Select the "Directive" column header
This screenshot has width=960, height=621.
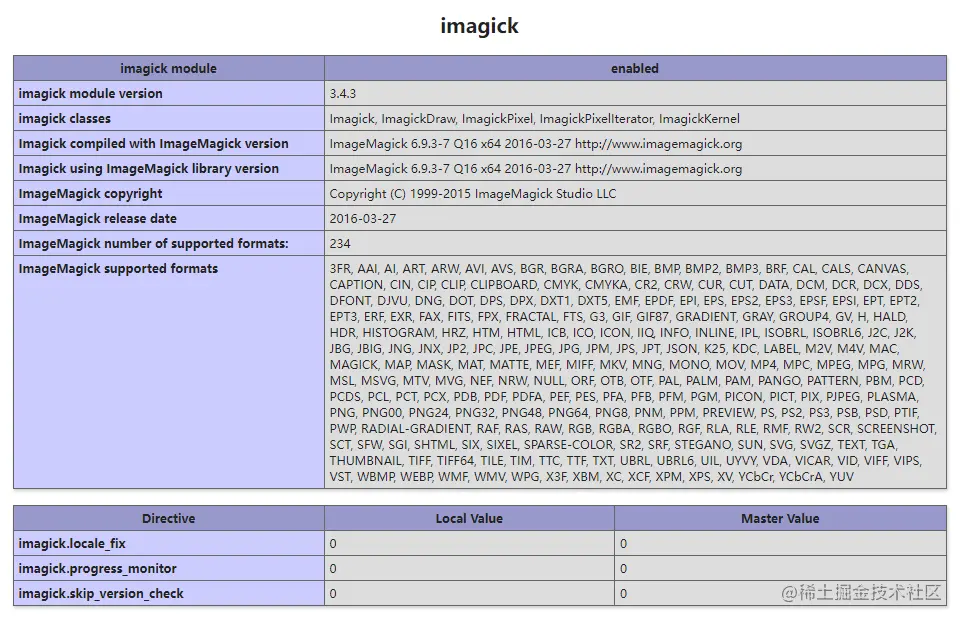tap(169, 519)
